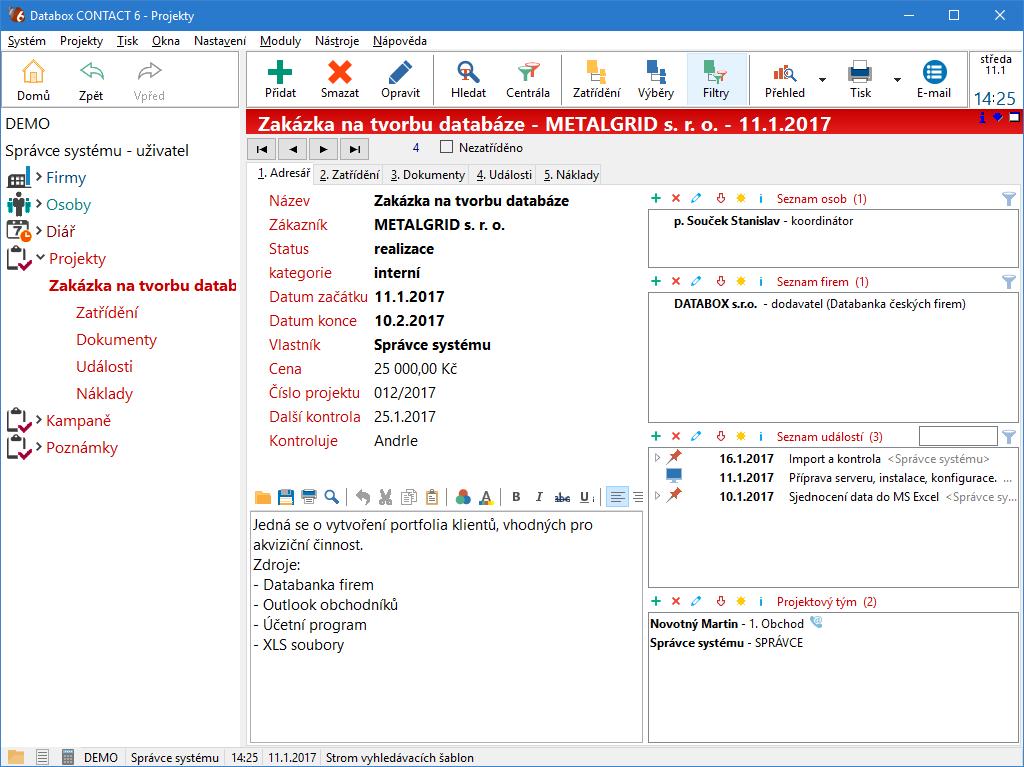Open the Tisk dropdown arrow
Viewport: 1024px width, 767px height.
point(897,80)
